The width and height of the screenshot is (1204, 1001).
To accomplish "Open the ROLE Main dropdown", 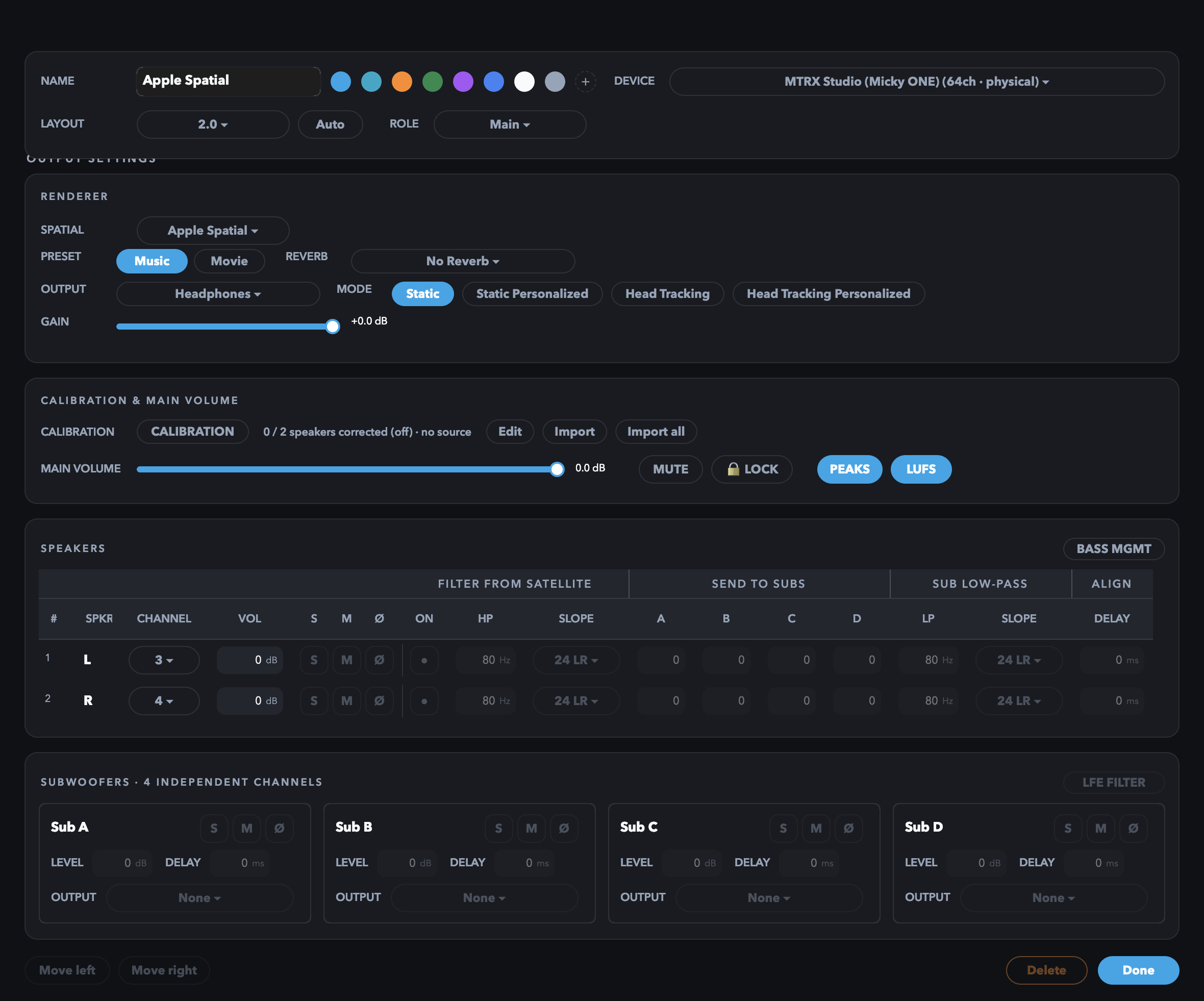I will pos(510,124).
